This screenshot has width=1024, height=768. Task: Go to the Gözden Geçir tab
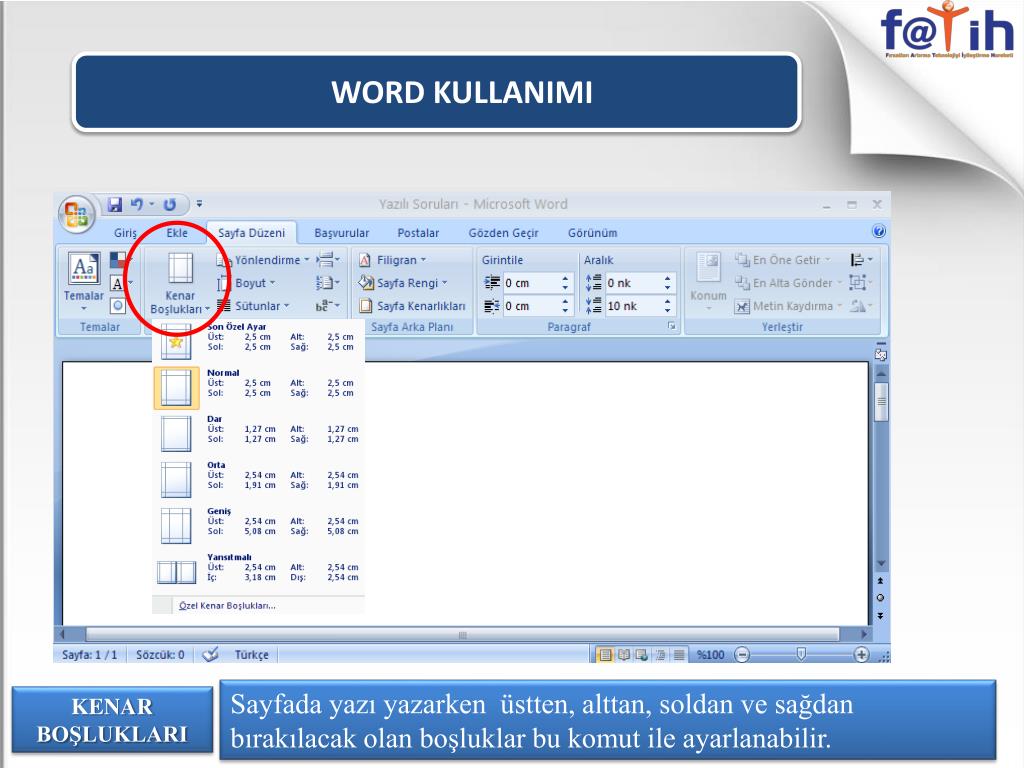click(503, 232)
